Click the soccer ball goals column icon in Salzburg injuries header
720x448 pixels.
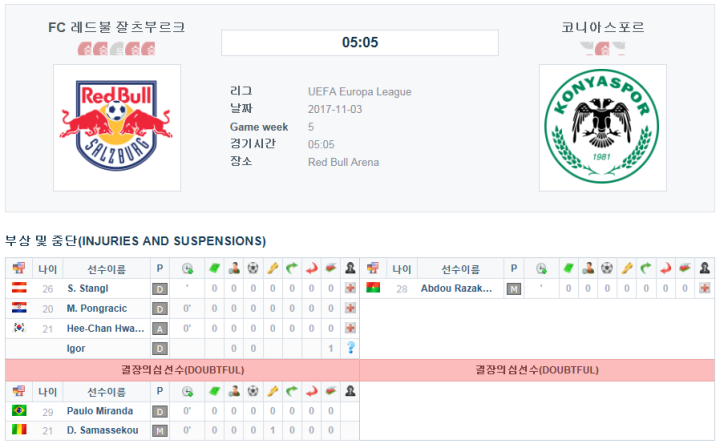(253, 268)
